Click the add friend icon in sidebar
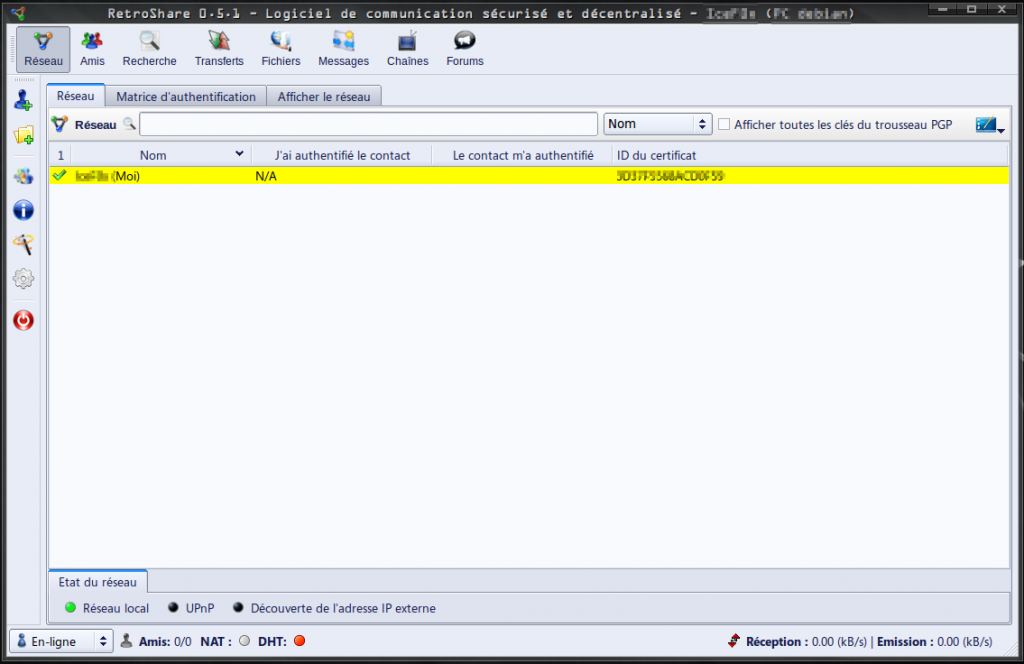This screenshot has height=664, width=1024. [x=24, y=101]
